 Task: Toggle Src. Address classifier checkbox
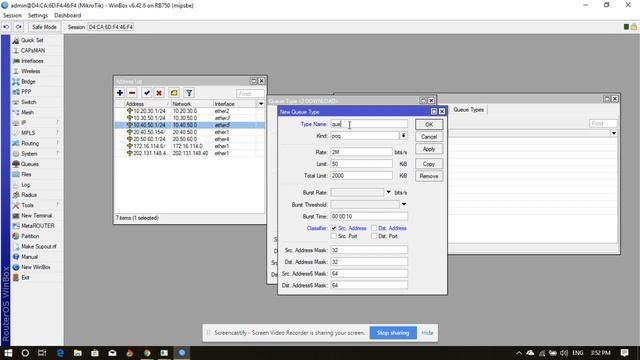(334, 228)
